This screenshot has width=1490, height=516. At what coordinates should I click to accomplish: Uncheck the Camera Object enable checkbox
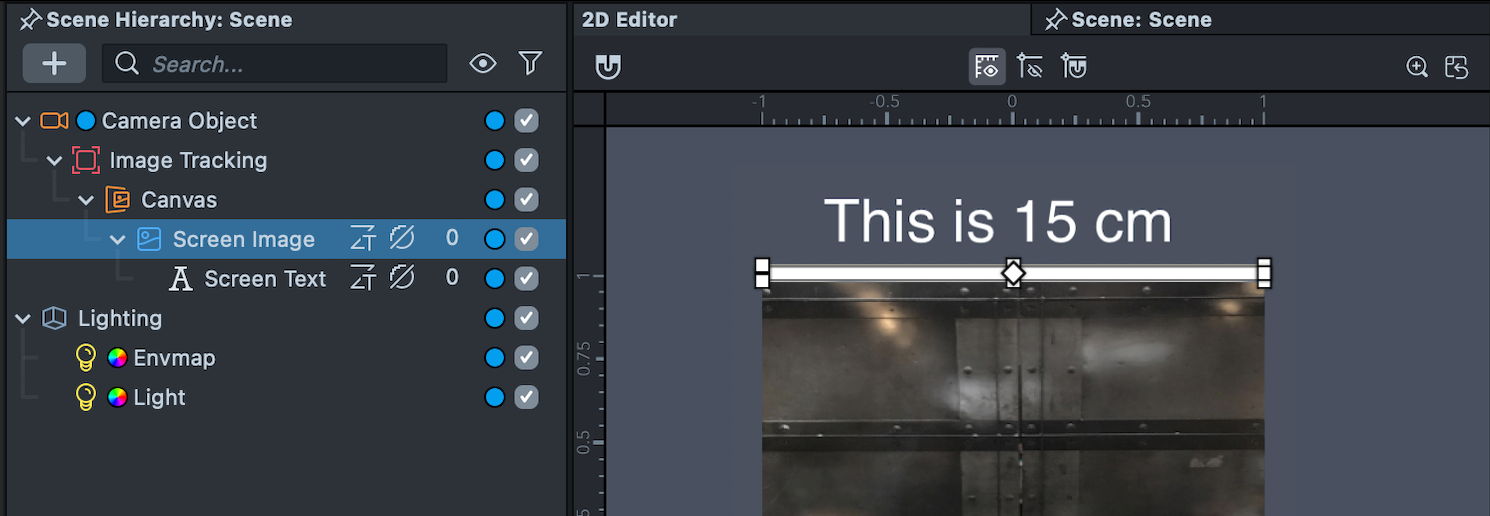(527, 121)
